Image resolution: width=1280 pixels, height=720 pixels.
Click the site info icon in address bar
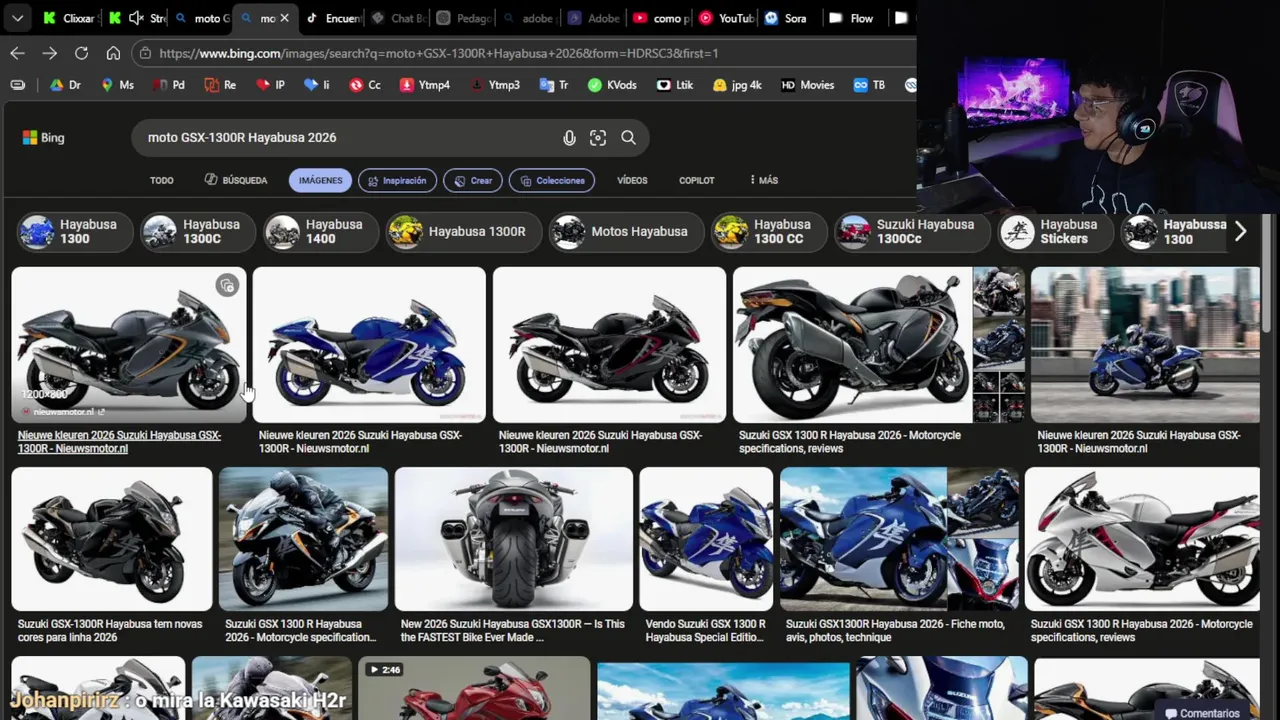(146, 53)
